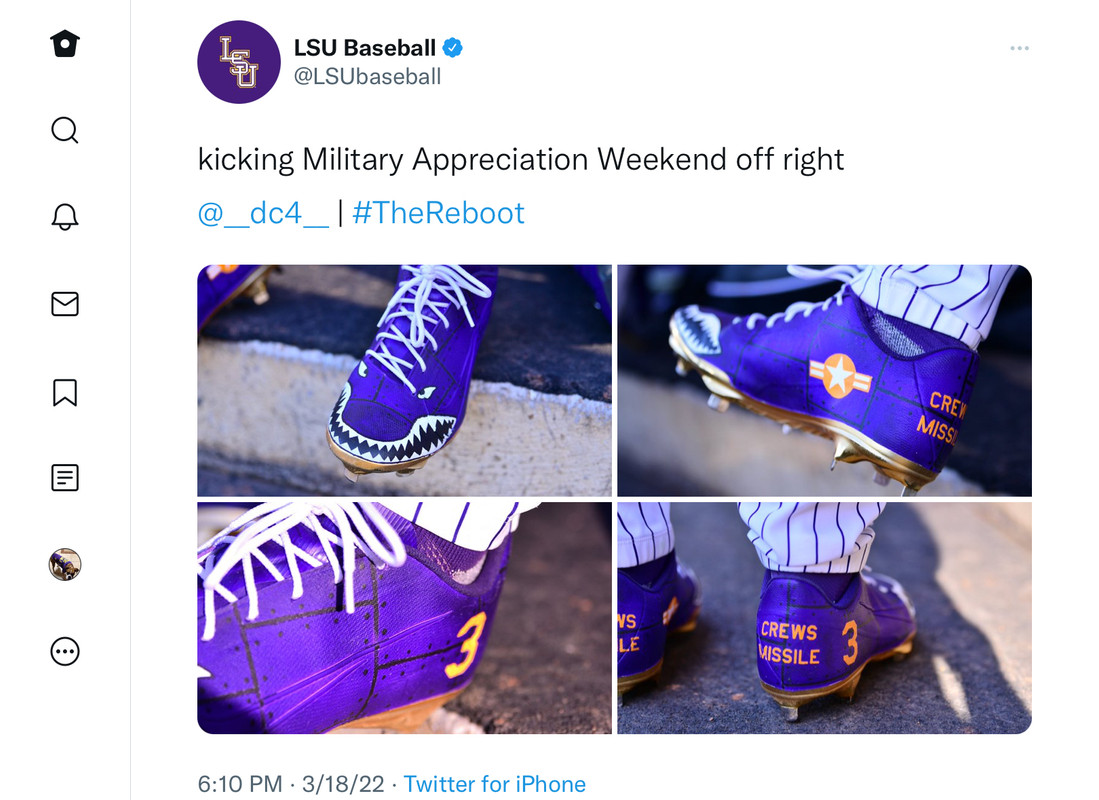Open Lists icon in sidebar
Image resolution: width=1099 pixels, height=800 pixels.
pos(64,478)
